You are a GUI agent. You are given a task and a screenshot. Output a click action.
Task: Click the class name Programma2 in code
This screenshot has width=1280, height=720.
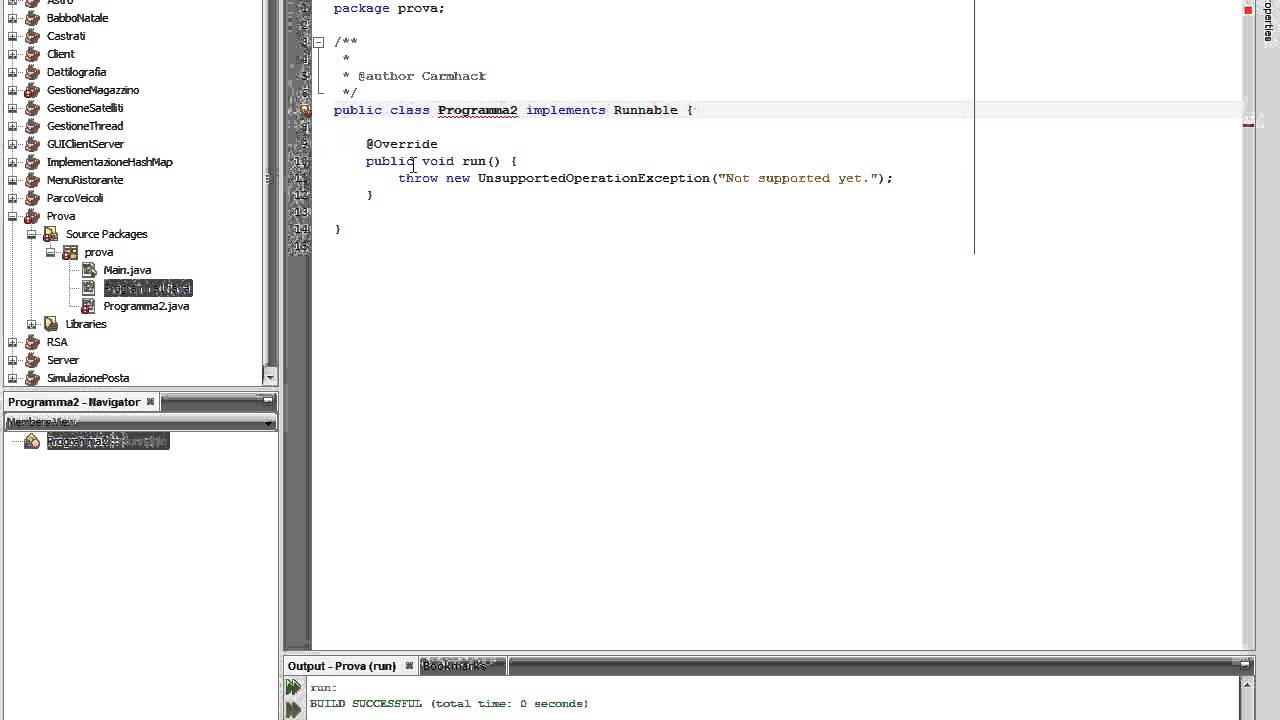[478, 110]
